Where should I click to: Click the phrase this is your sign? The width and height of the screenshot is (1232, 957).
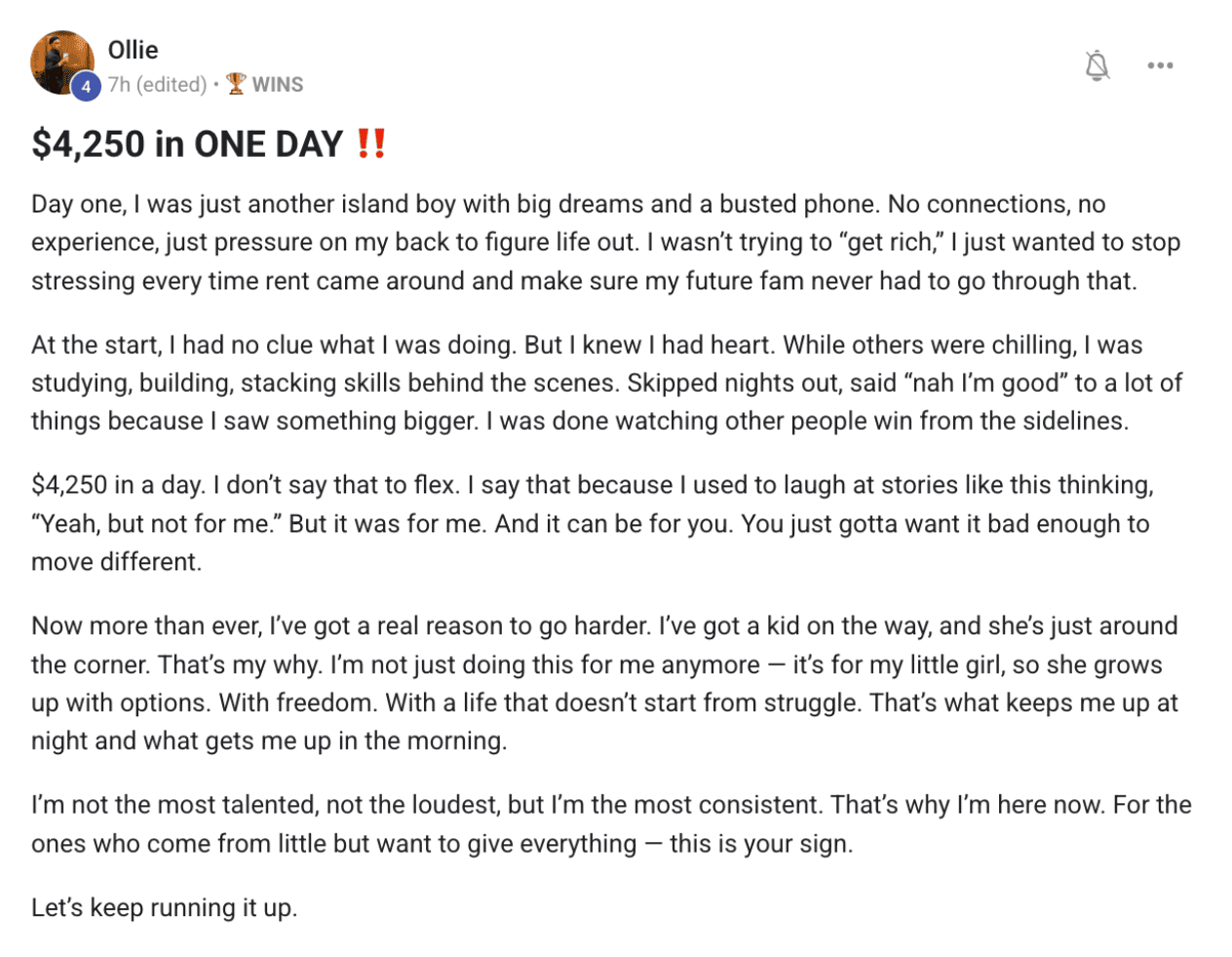761,844
